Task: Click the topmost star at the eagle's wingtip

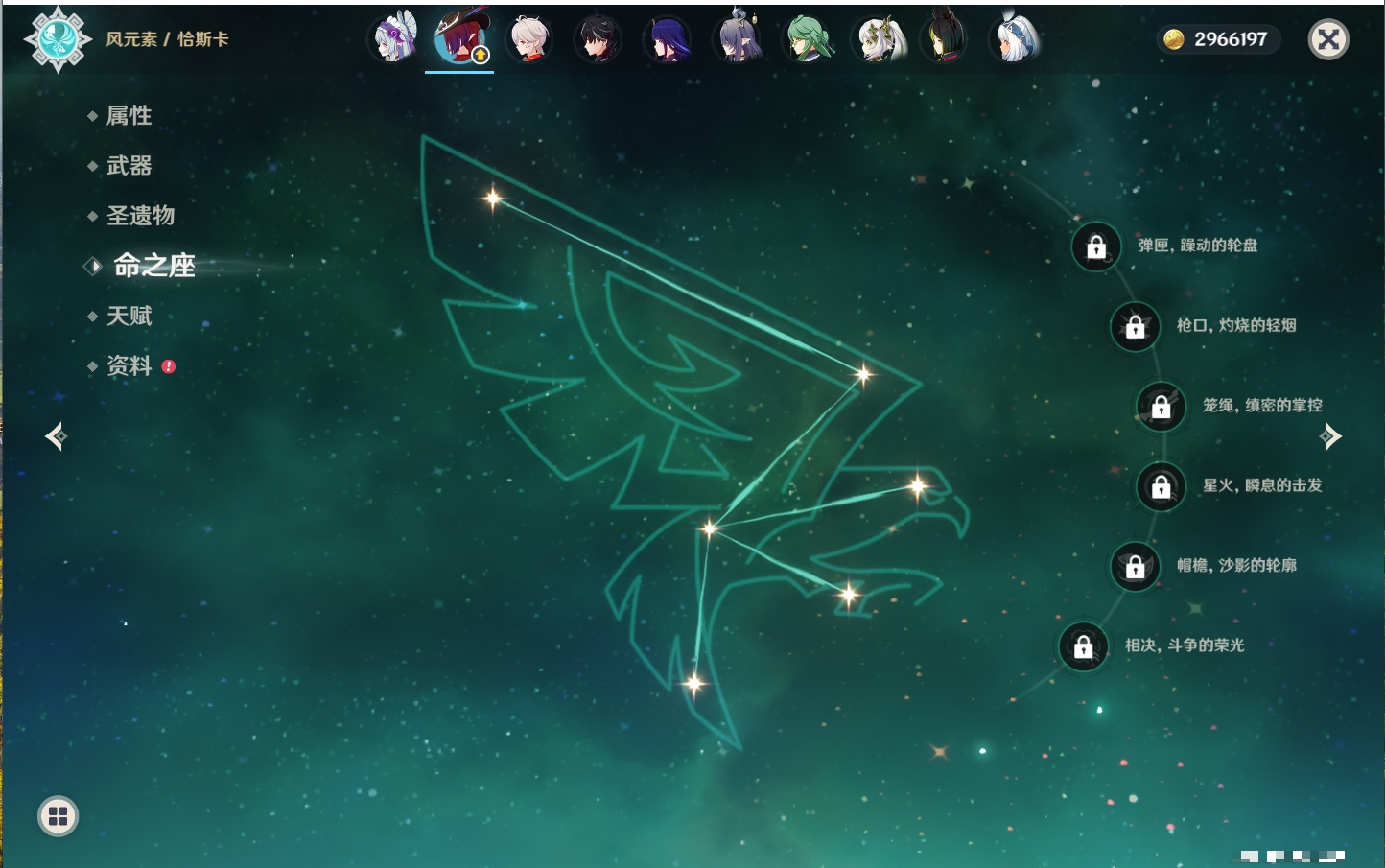Action: pyautogui.click(x=493, y=199)
